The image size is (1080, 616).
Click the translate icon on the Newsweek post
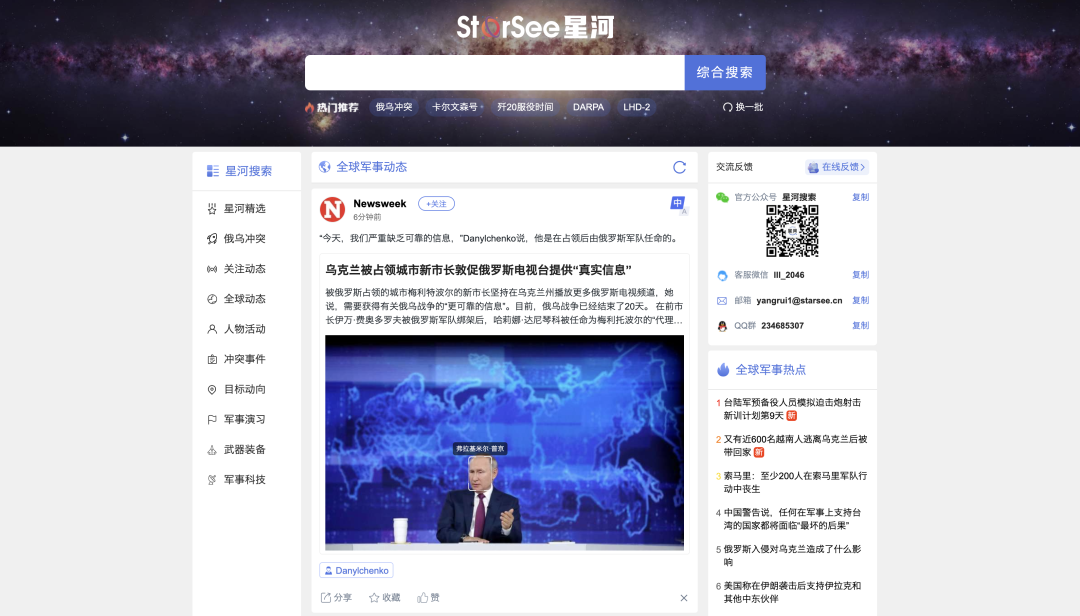678,204
